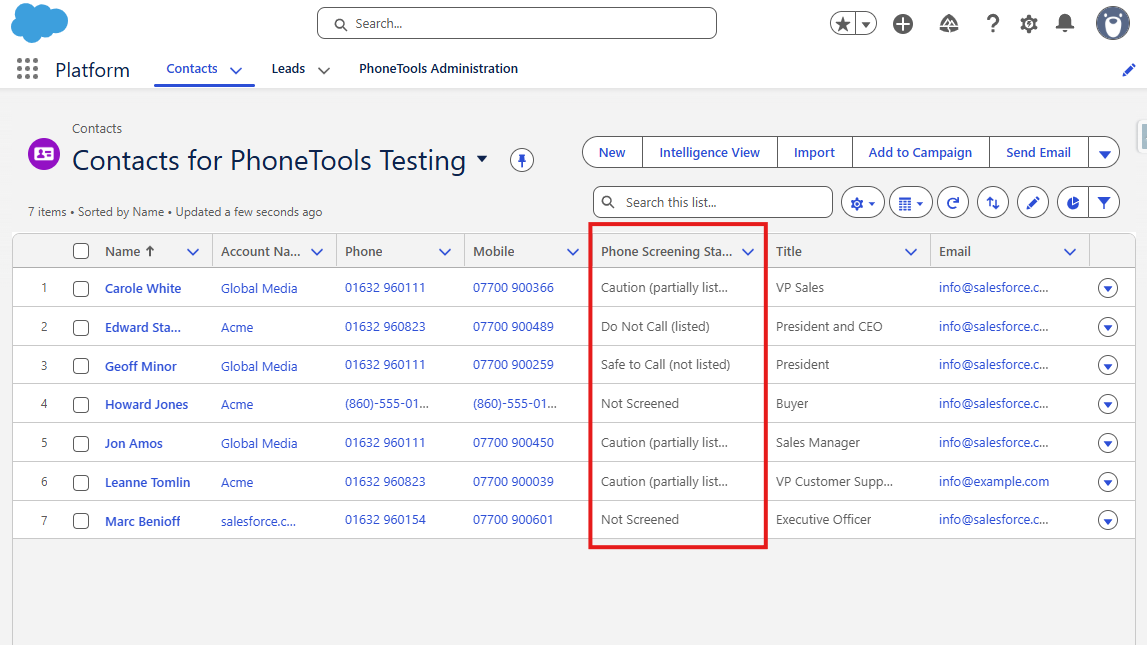Open the Help question mark icon
Viewport: 1147px width, 645px height.
pos(992,24)
